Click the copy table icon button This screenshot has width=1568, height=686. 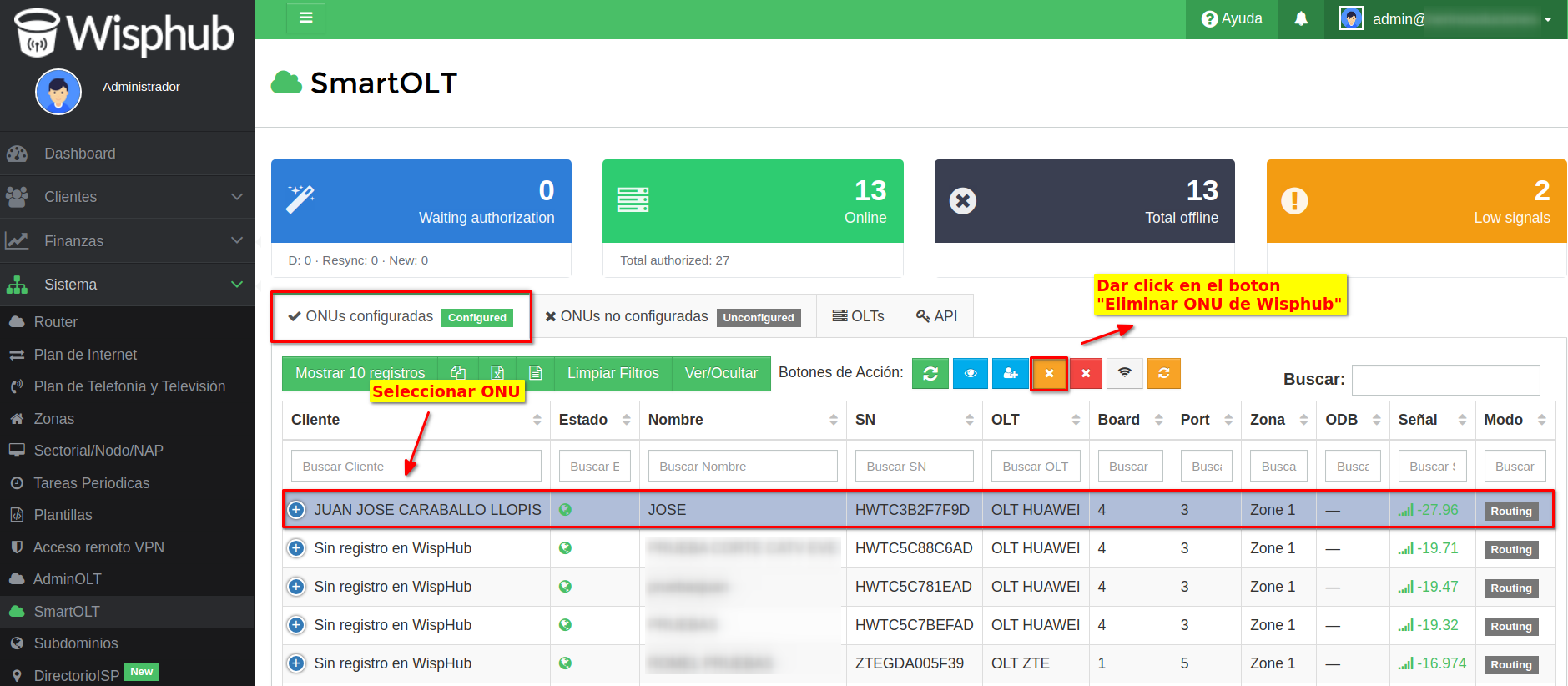[458, 373]
